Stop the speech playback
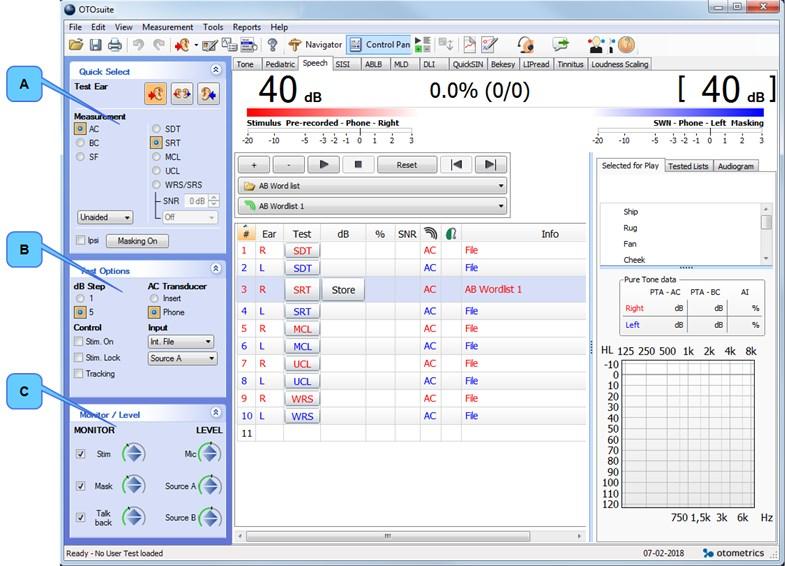The width and height of the screenshot is (785, 566). (x=357, y=165)
